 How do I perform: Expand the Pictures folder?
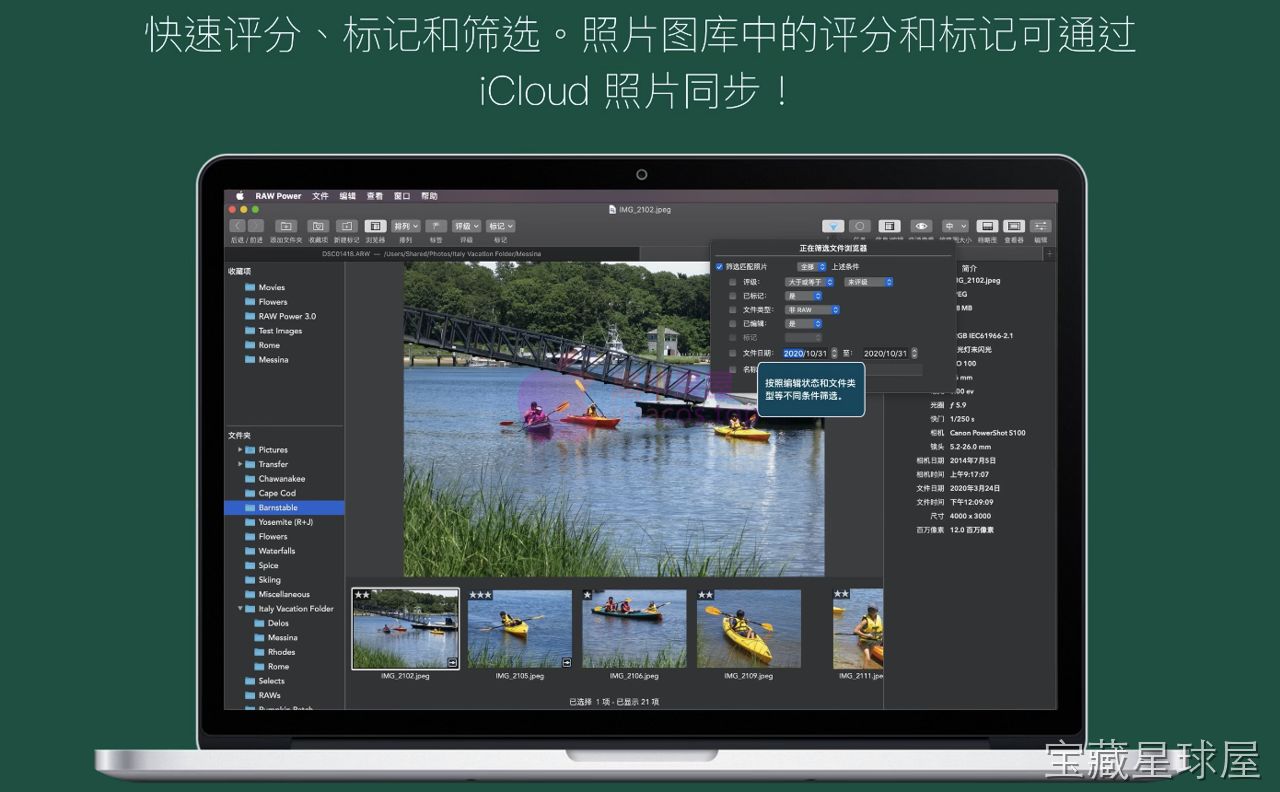(x=240, y=450)
